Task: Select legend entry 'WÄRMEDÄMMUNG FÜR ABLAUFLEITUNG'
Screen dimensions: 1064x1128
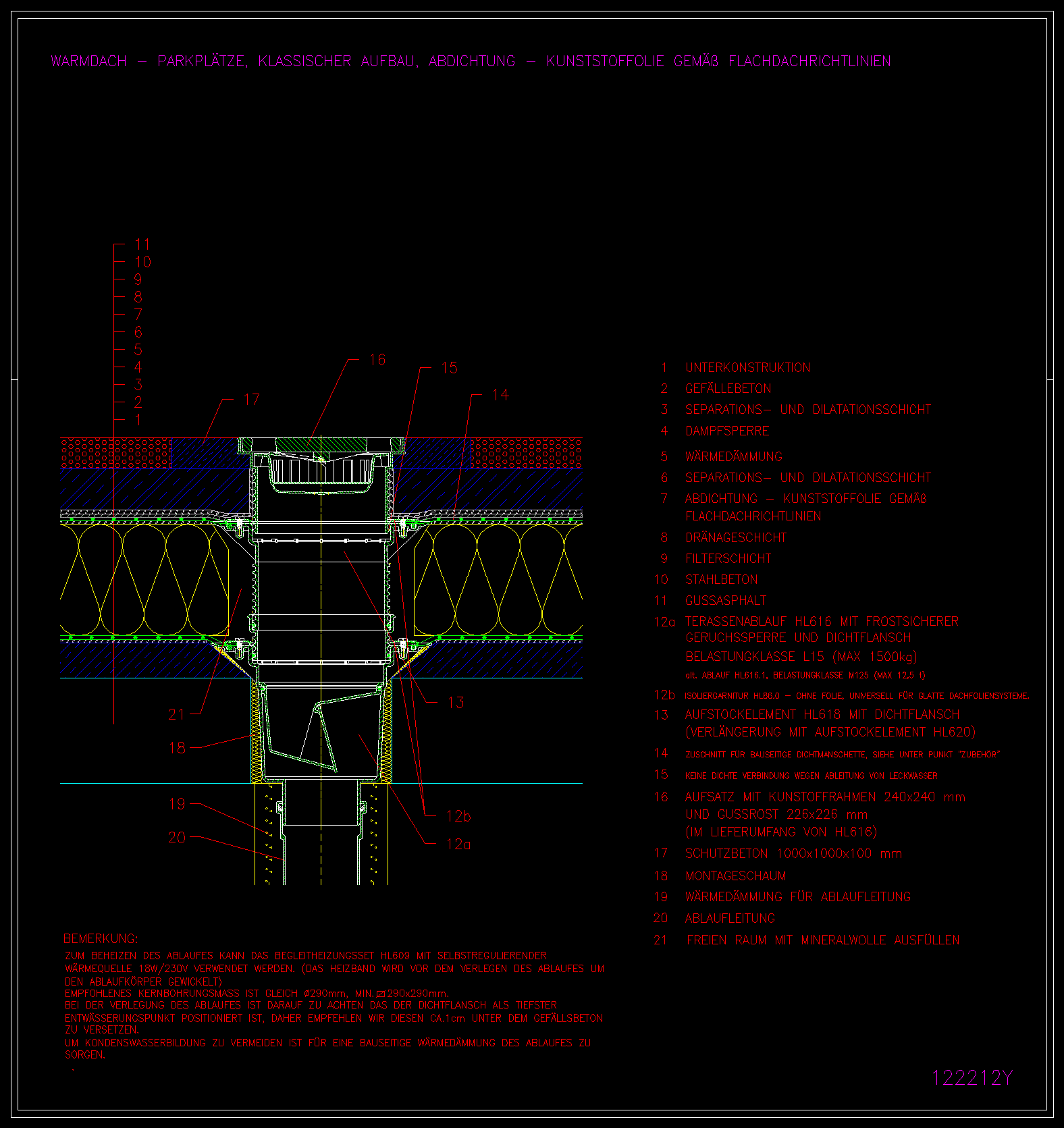Action: tap(797, 897)
